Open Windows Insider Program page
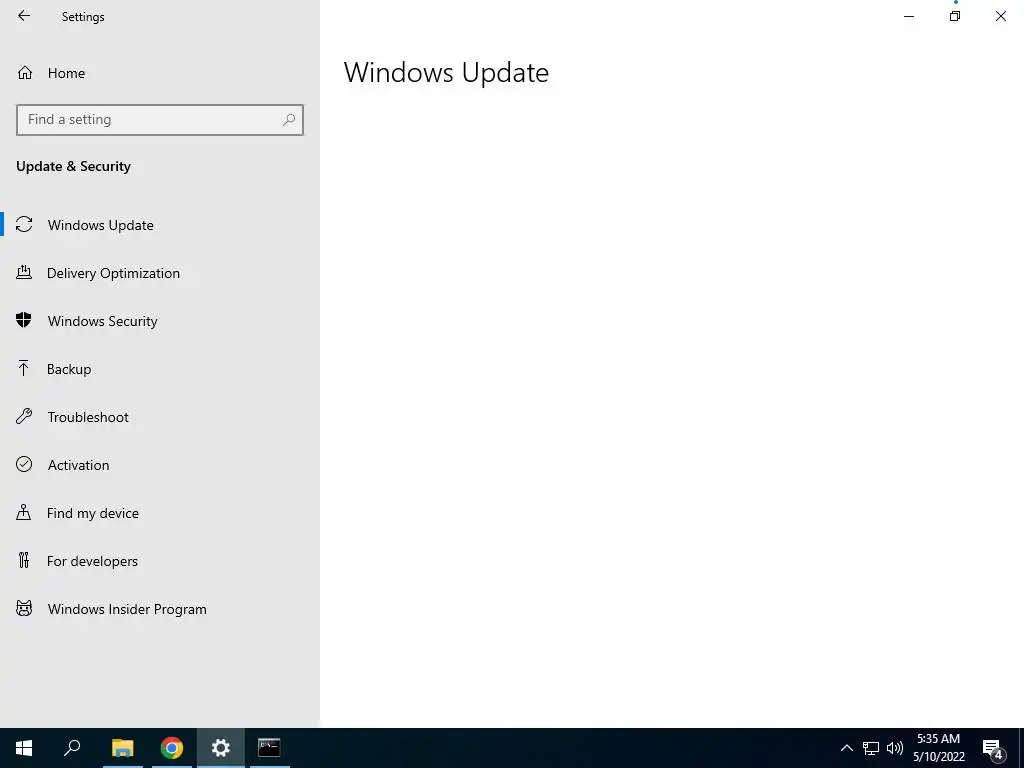Viewport: 1024px width, 768px height. click(x=160, y=609)
